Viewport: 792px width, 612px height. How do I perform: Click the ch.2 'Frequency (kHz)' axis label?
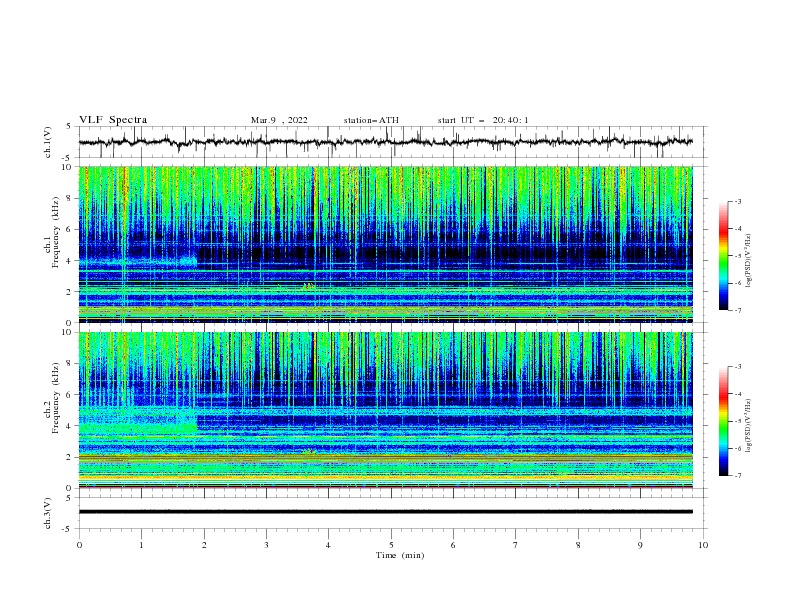coord(55,398)
